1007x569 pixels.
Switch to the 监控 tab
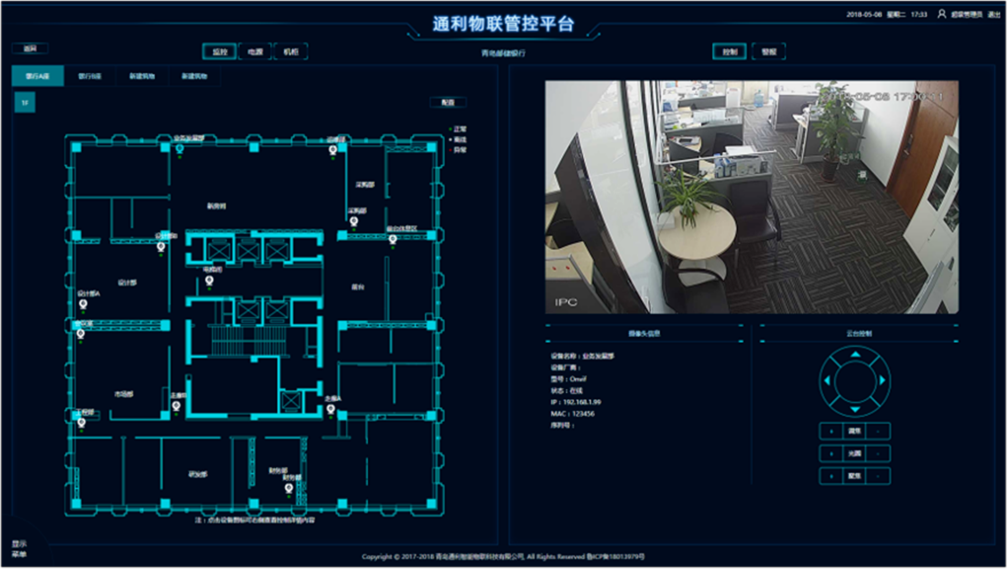pos(219,51)
